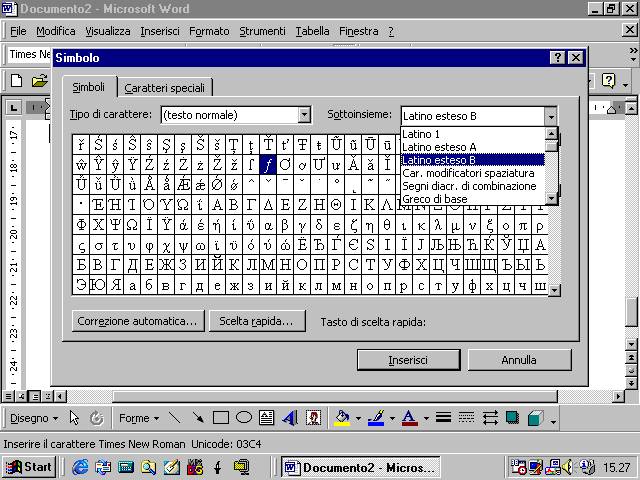
Task: Open the Formato menu
Action: click(209, 31)
